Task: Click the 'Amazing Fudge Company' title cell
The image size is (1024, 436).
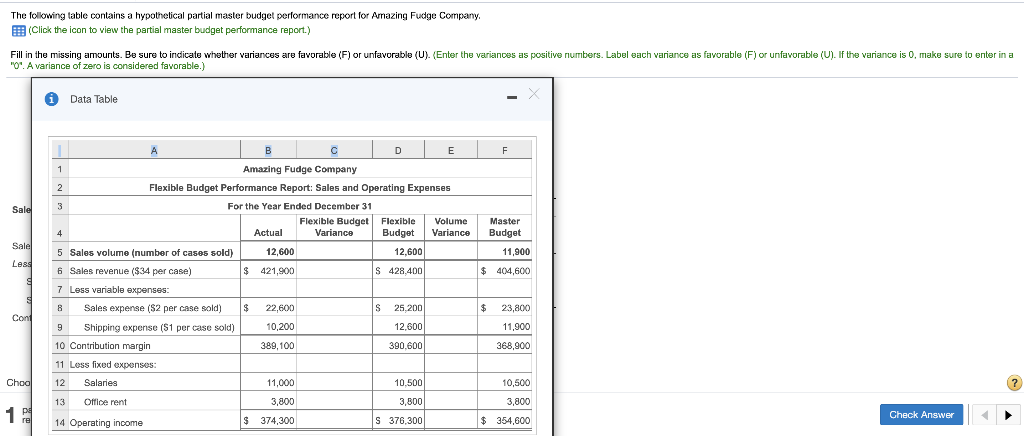Action: [x=300, y=169]
